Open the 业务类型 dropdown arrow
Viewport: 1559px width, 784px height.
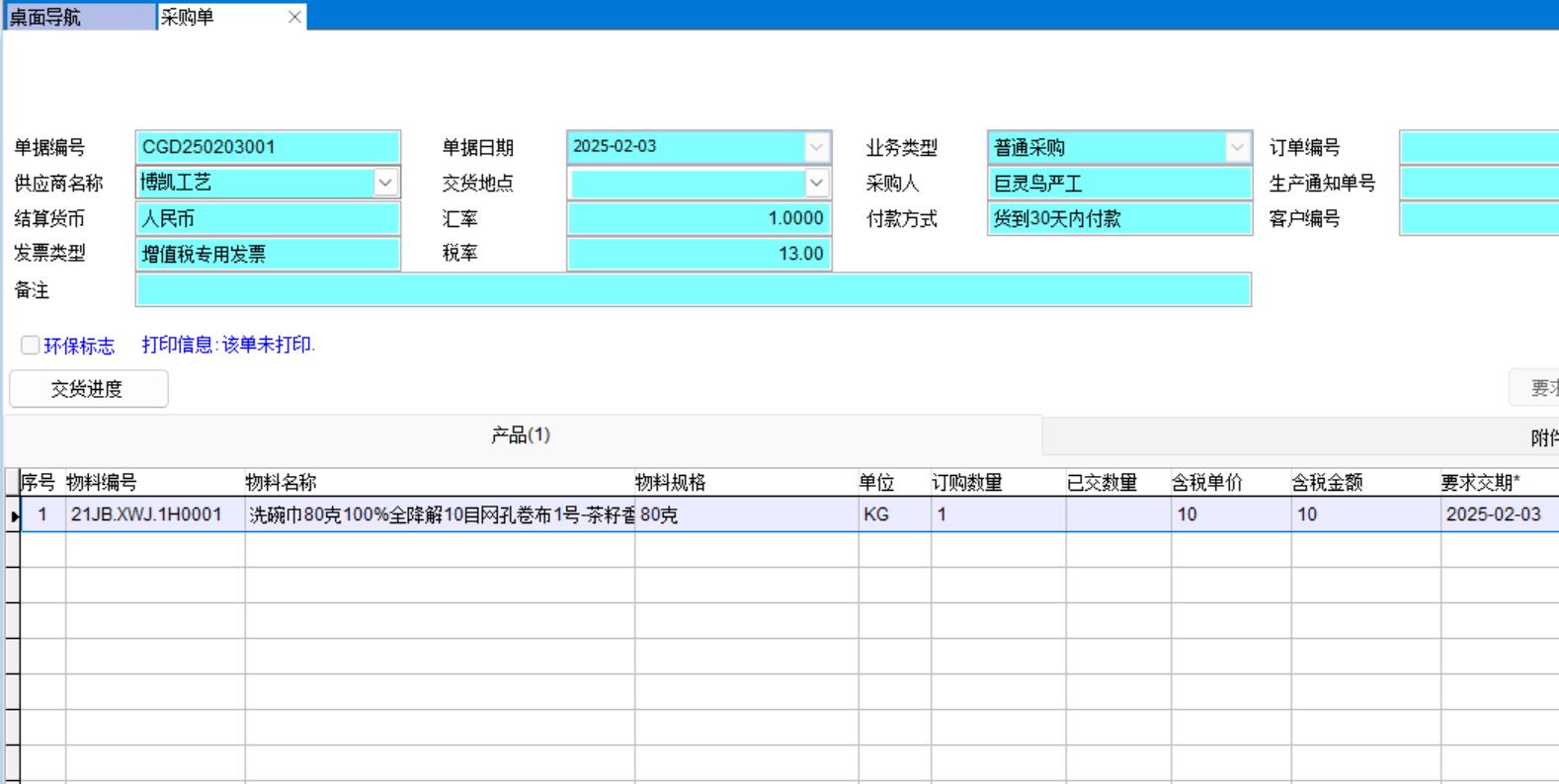pos(1237,147)
